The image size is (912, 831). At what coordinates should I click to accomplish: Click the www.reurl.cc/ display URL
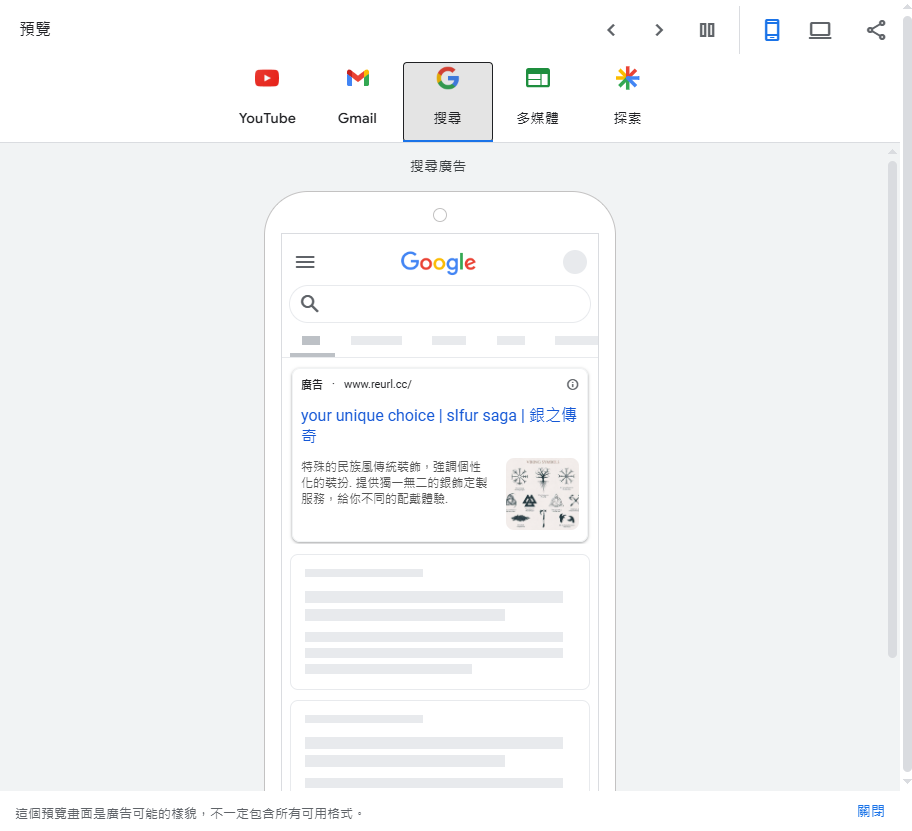click(377, 384)
